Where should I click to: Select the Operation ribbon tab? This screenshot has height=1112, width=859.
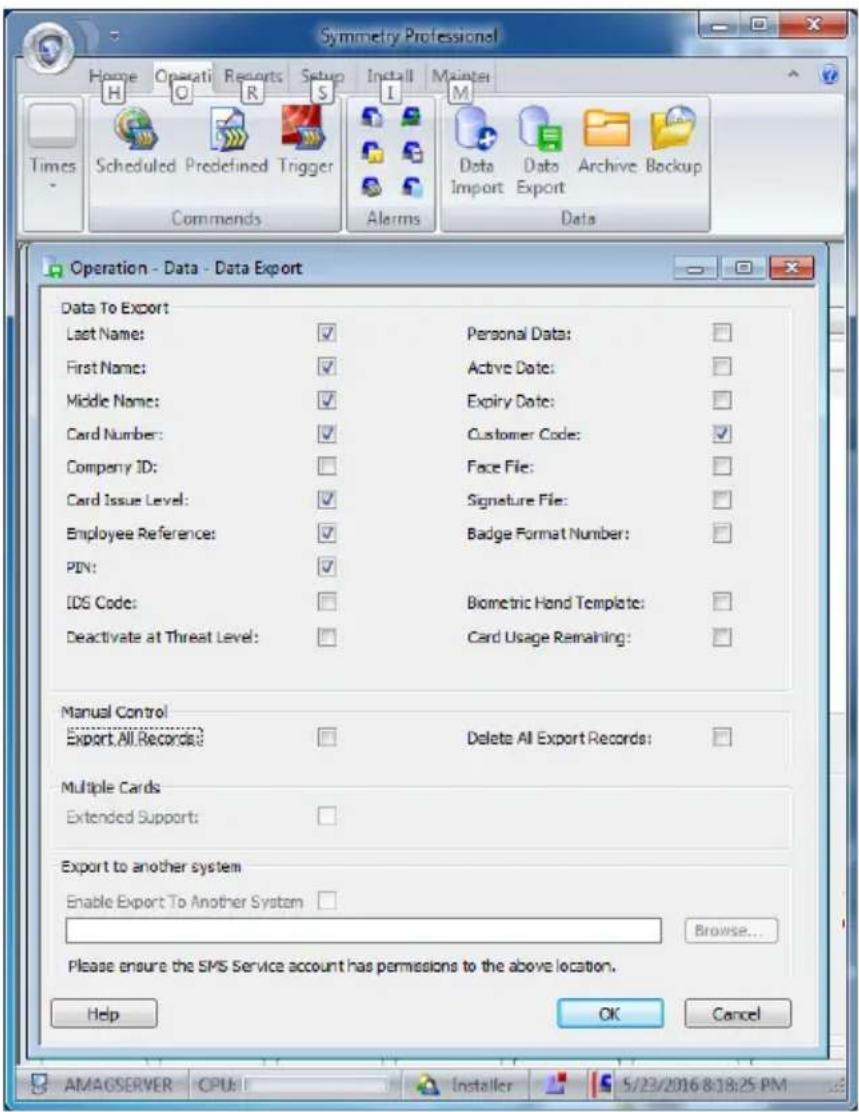183,76
